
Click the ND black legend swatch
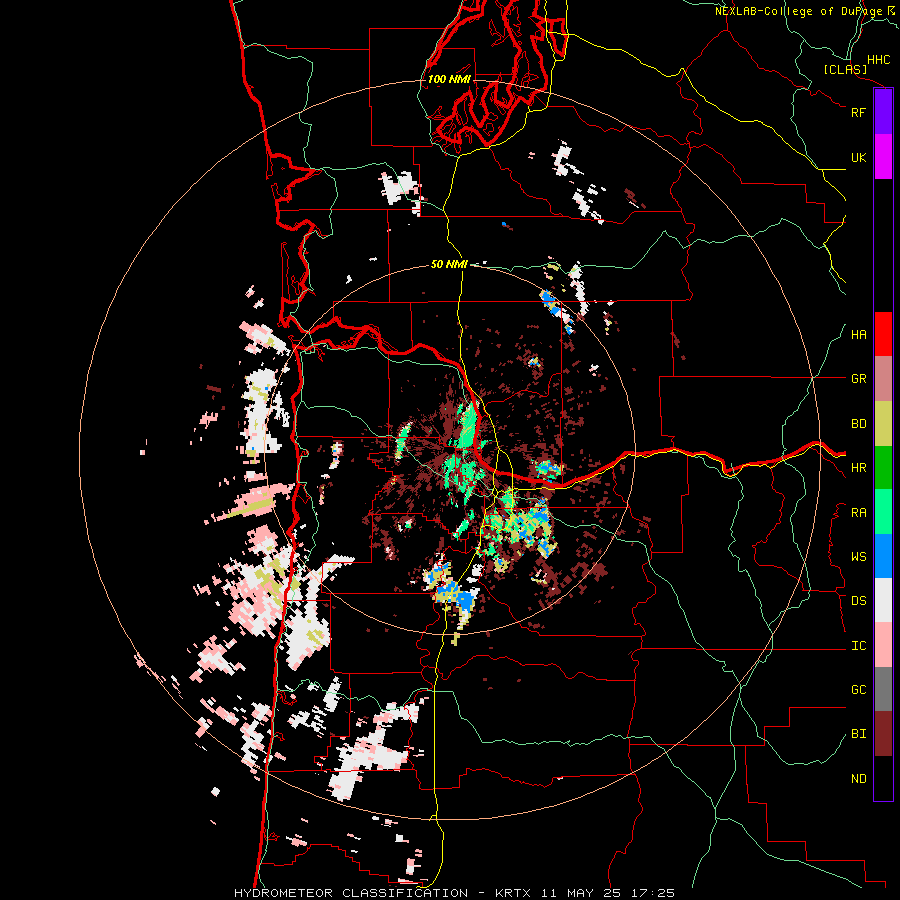tap(883, 778)
